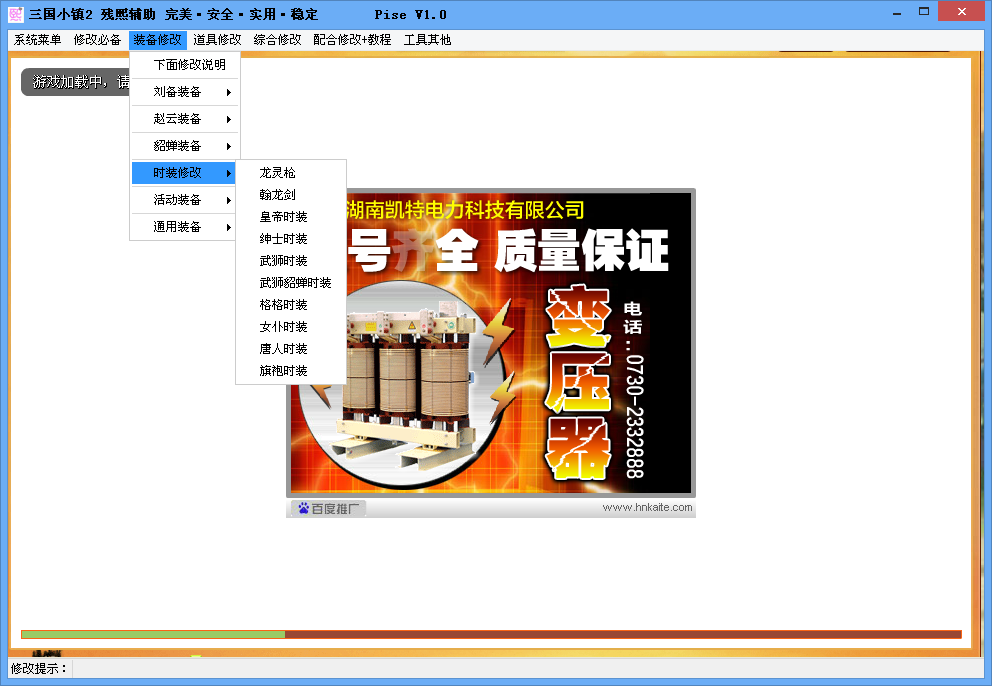Expand the 时装修改 submenu
992x686 pixels.
(x=183, y=173)
